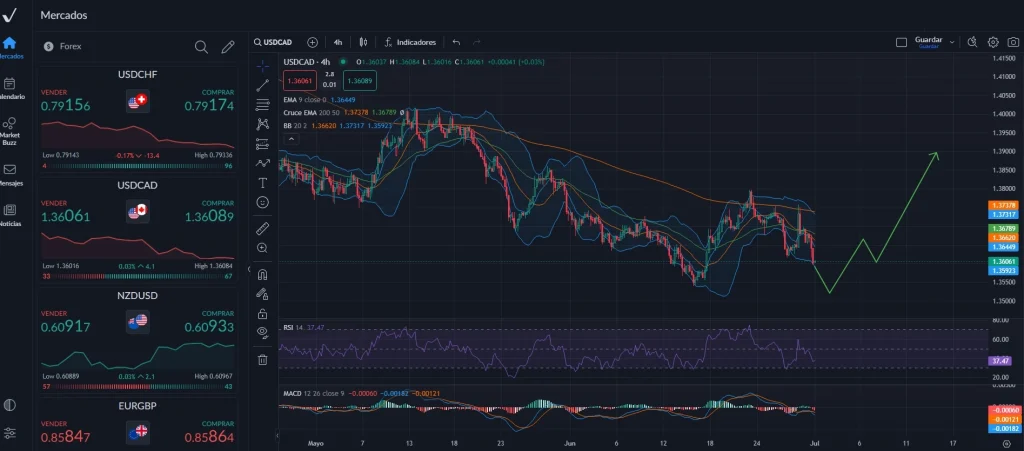Change the candlestick chart type

pos(363,42)
